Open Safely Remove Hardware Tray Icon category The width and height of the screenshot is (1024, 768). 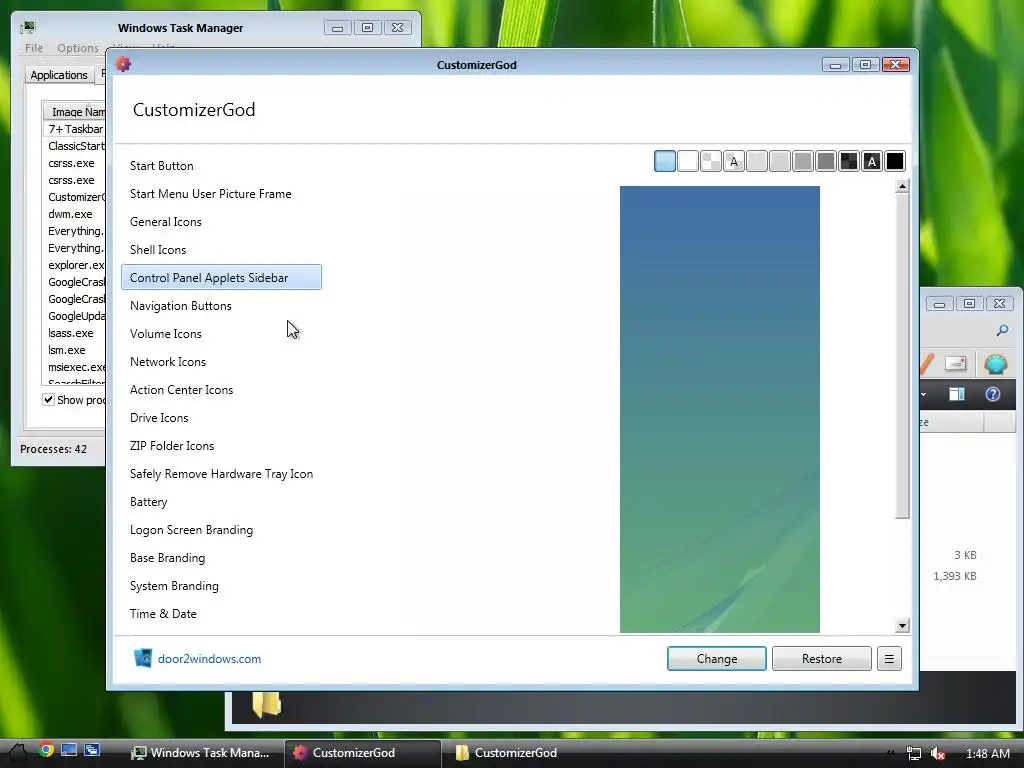point(221,474)
